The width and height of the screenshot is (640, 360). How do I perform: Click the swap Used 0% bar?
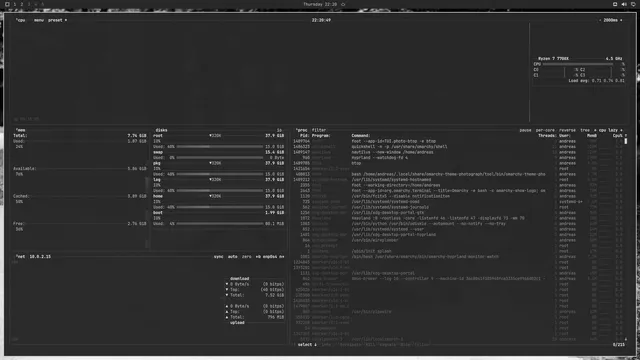(x=220, y=158)
